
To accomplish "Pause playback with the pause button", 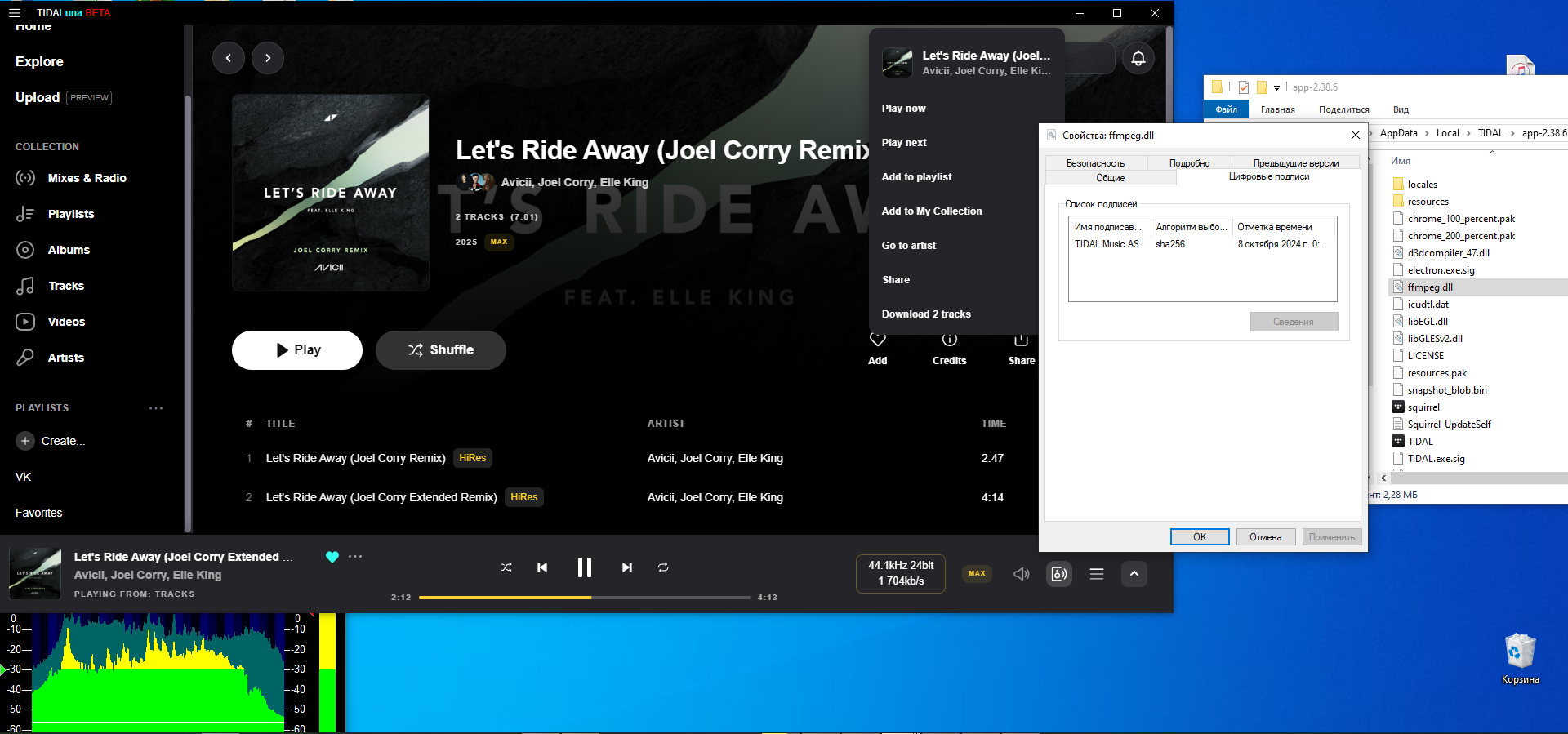I will tap(584, 567).
